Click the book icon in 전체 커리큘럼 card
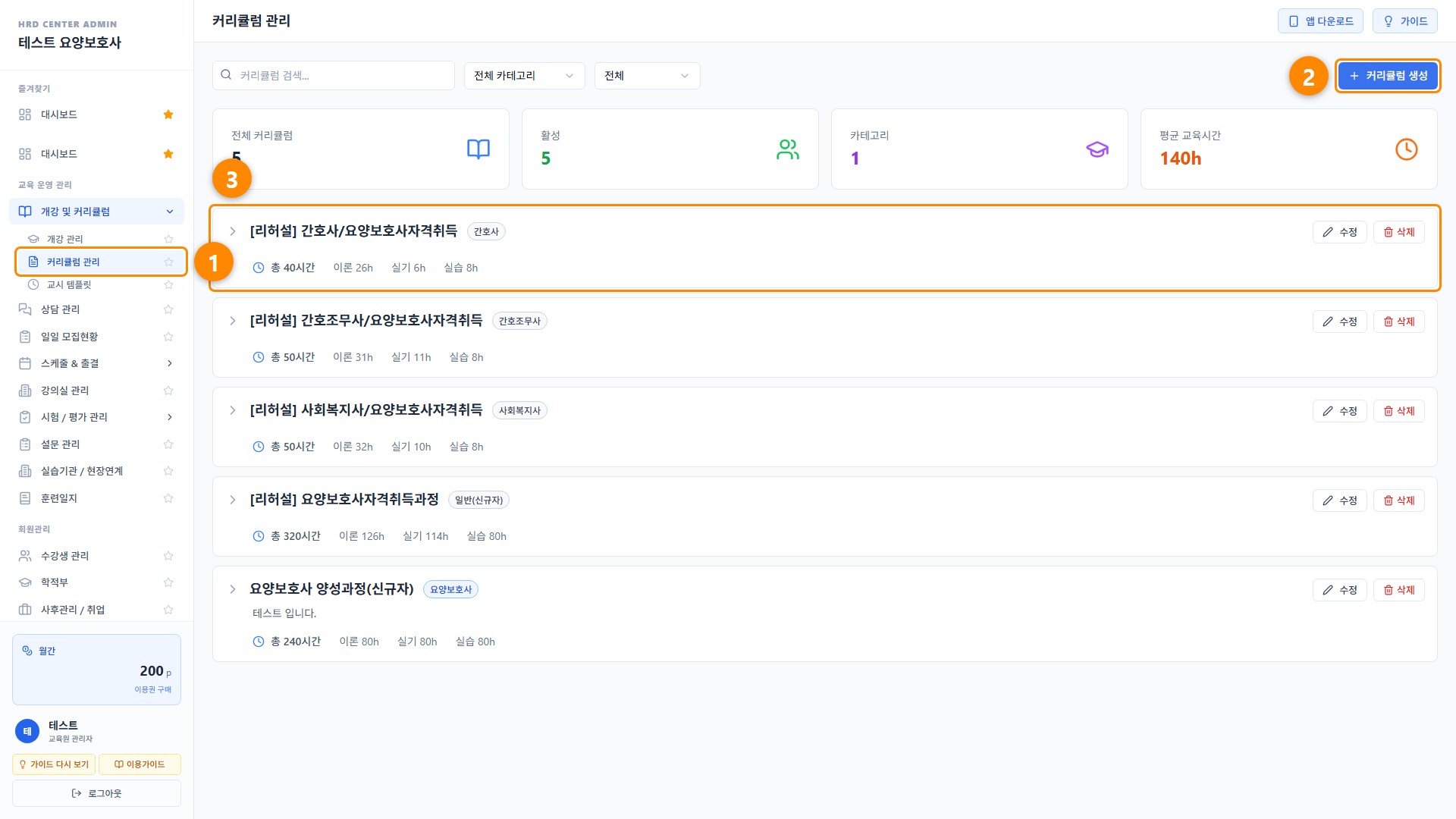Viewport: 1456px width, 819px height. click(x=479, y=149)
